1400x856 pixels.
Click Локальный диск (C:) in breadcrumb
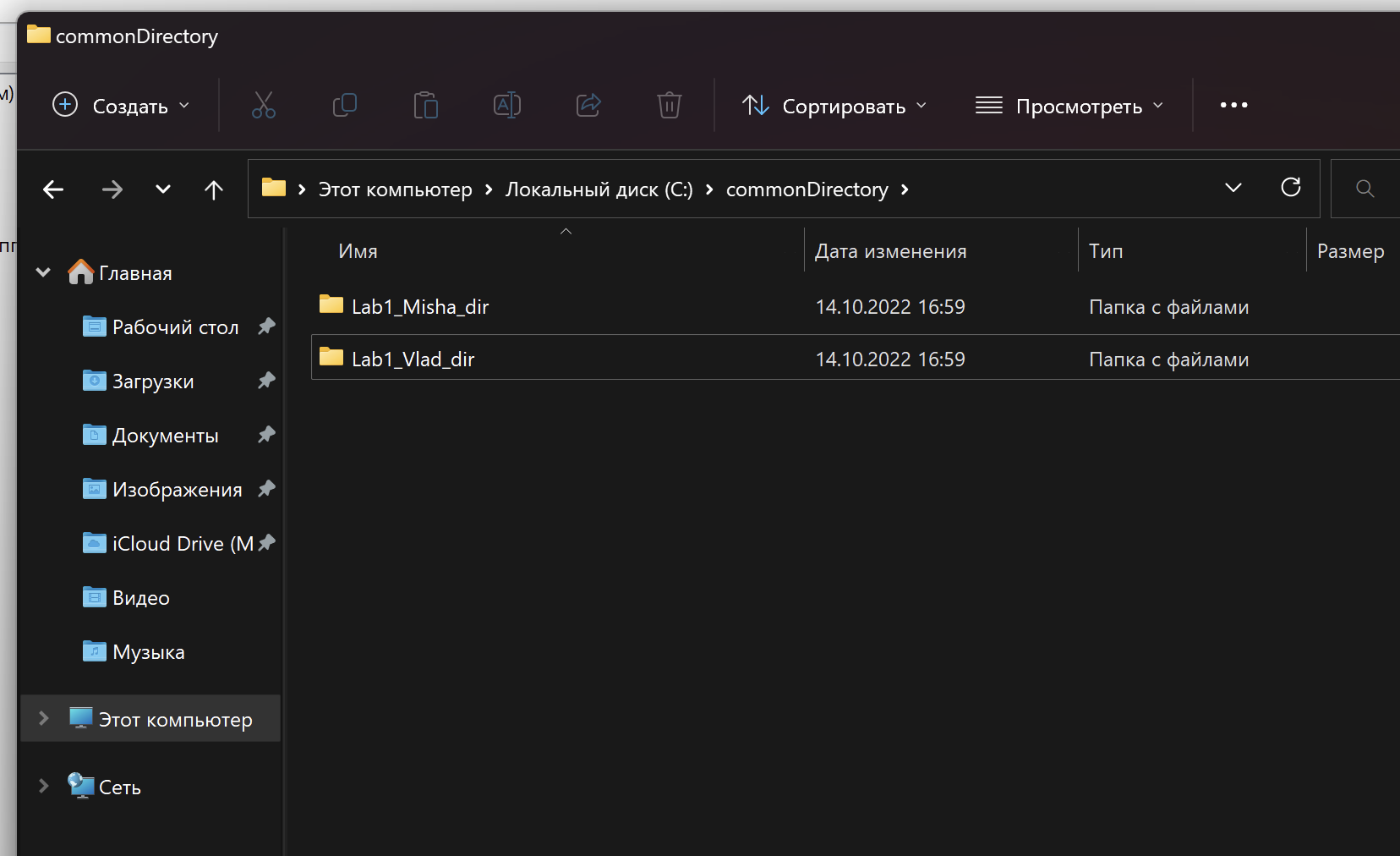click(599, 189)
